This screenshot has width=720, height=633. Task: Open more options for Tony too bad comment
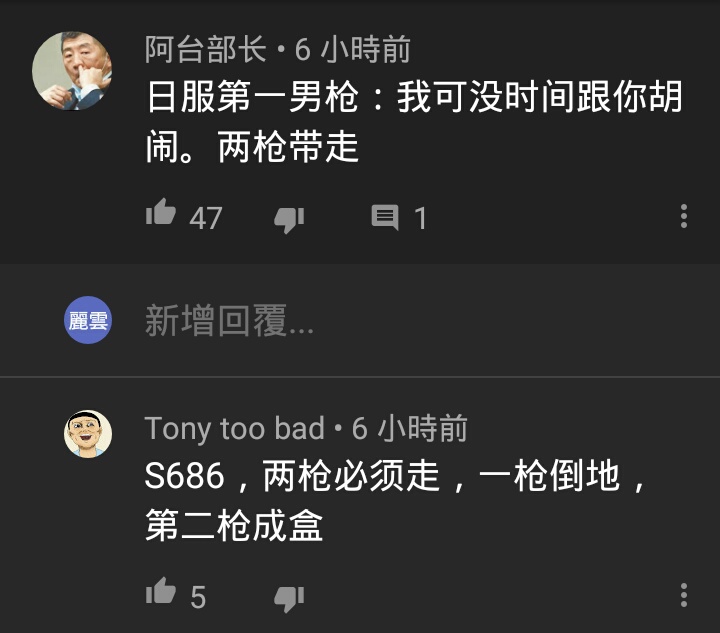click(x=684, y=595)
